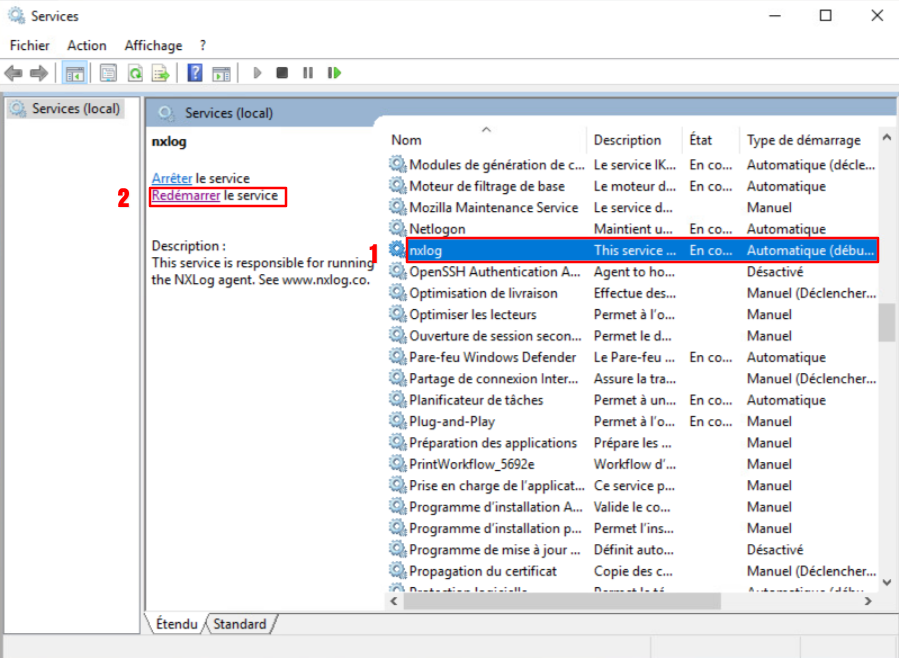
Task: Toggle the Show/Hide Console Tree icon
Action: click(74, 73)
